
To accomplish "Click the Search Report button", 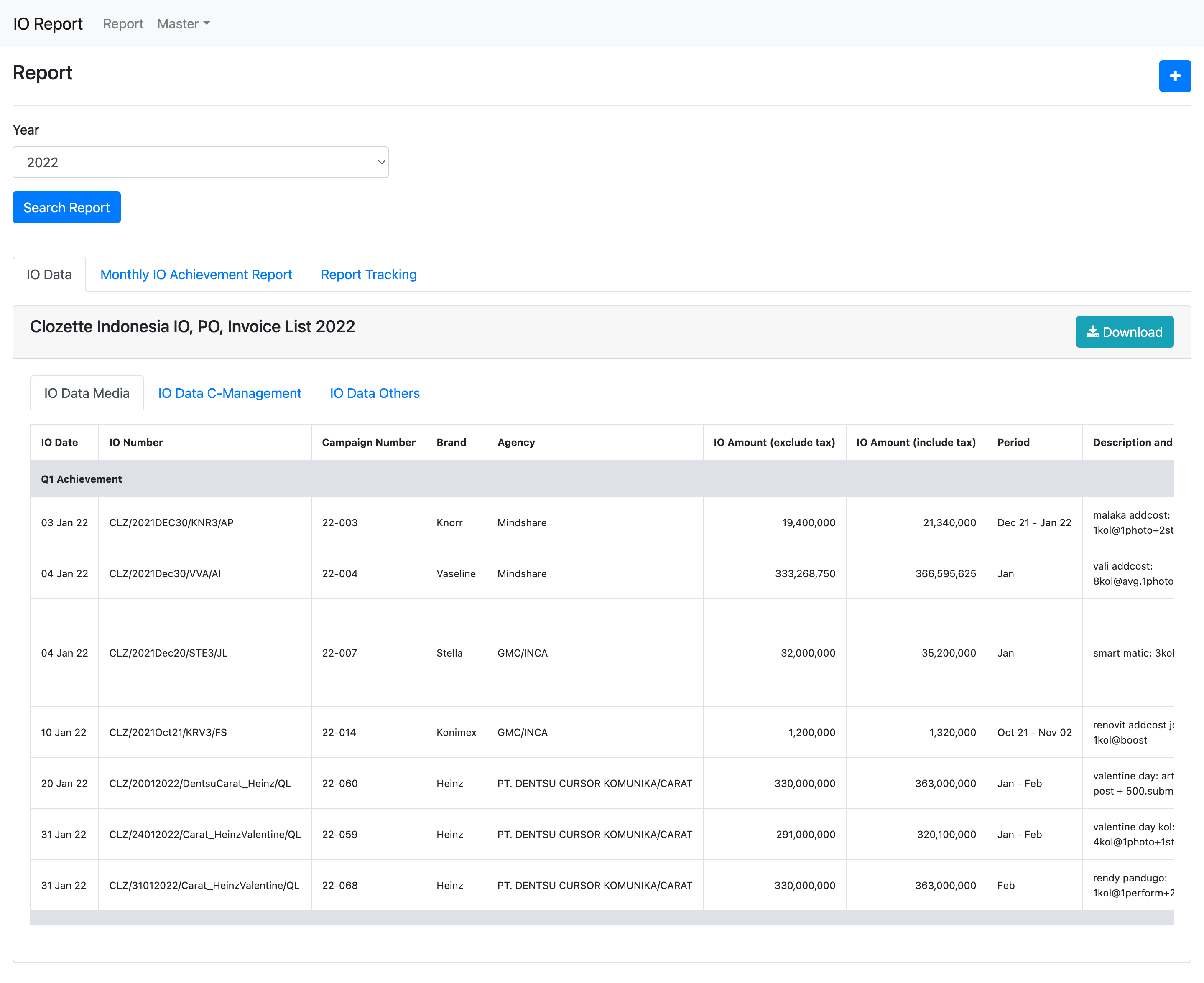I will pyautogui.click(x=66, y=207).
